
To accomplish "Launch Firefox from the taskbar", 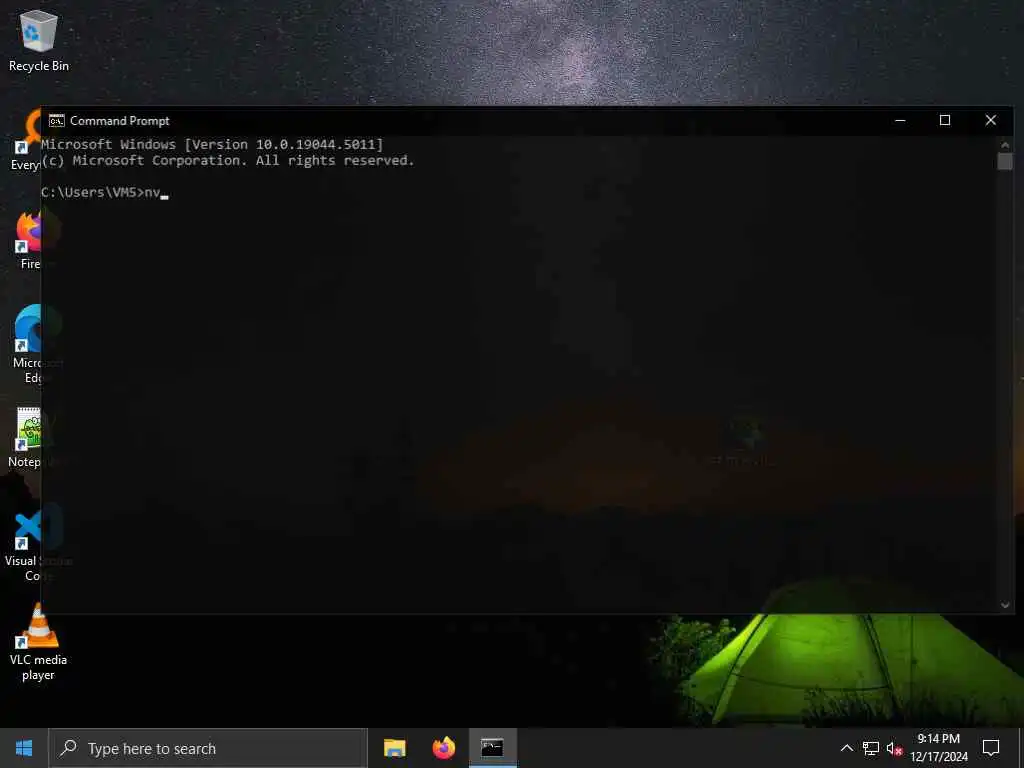I will pos(443,748).
